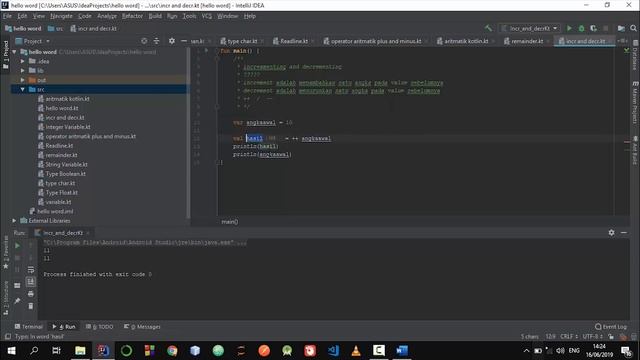Click the green inspection checkmark indicator

pos(627,50)
